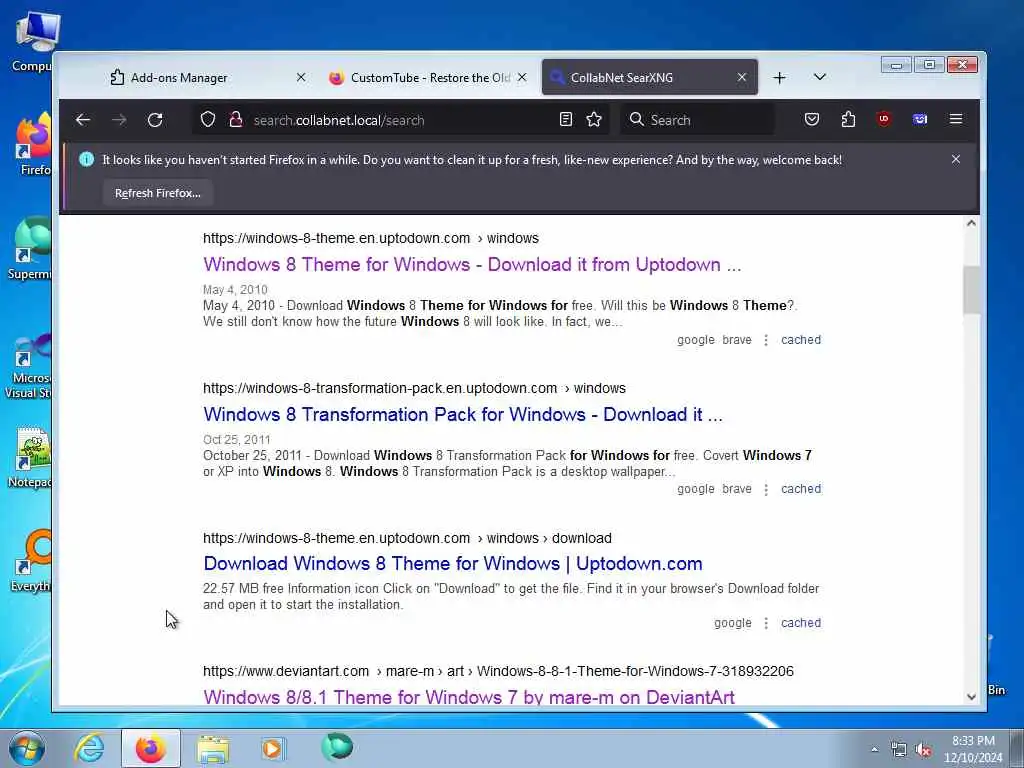The height and width of the screenshot is (768, 1024).
Task: Launch Internet Explorer from taskbar
Action: click(89, 748)
